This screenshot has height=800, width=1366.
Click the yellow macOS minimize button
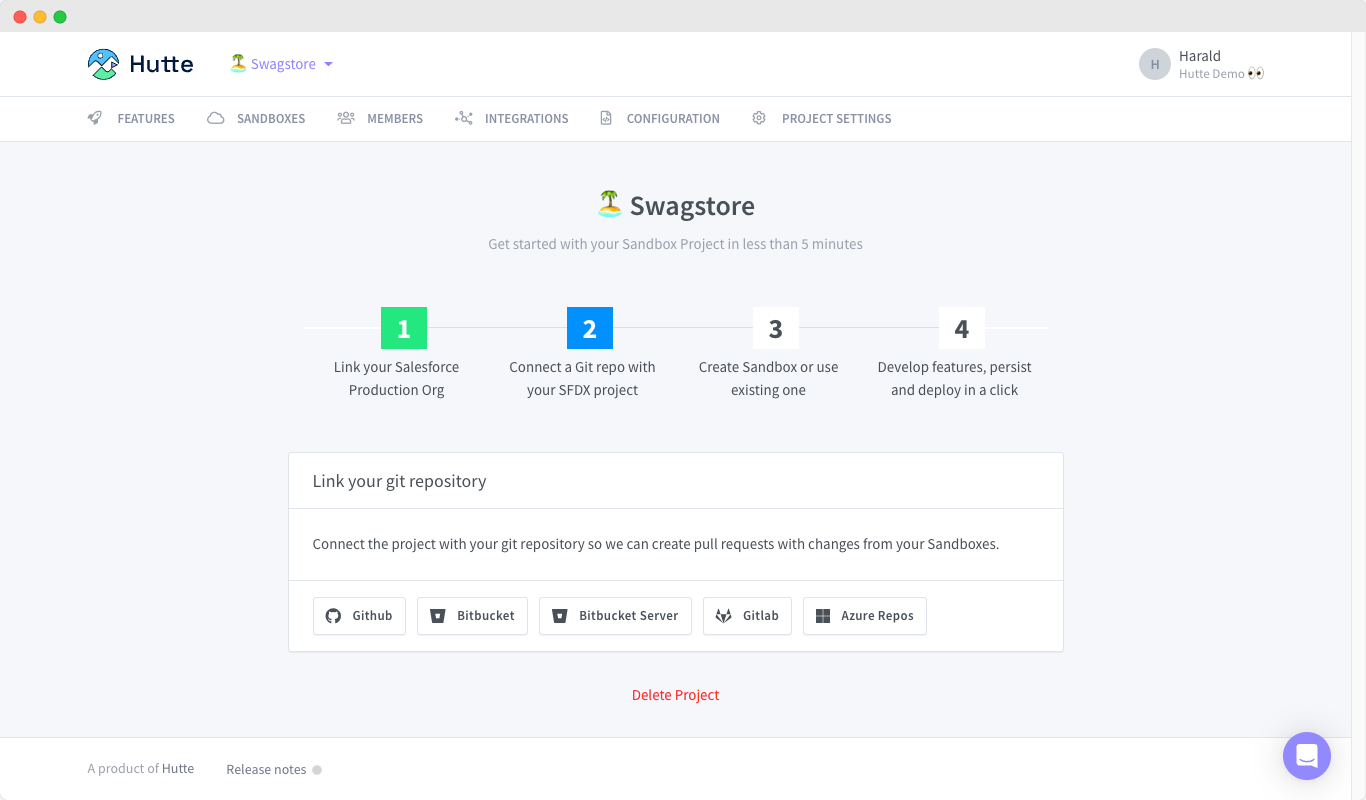click(x=40, y=17)
